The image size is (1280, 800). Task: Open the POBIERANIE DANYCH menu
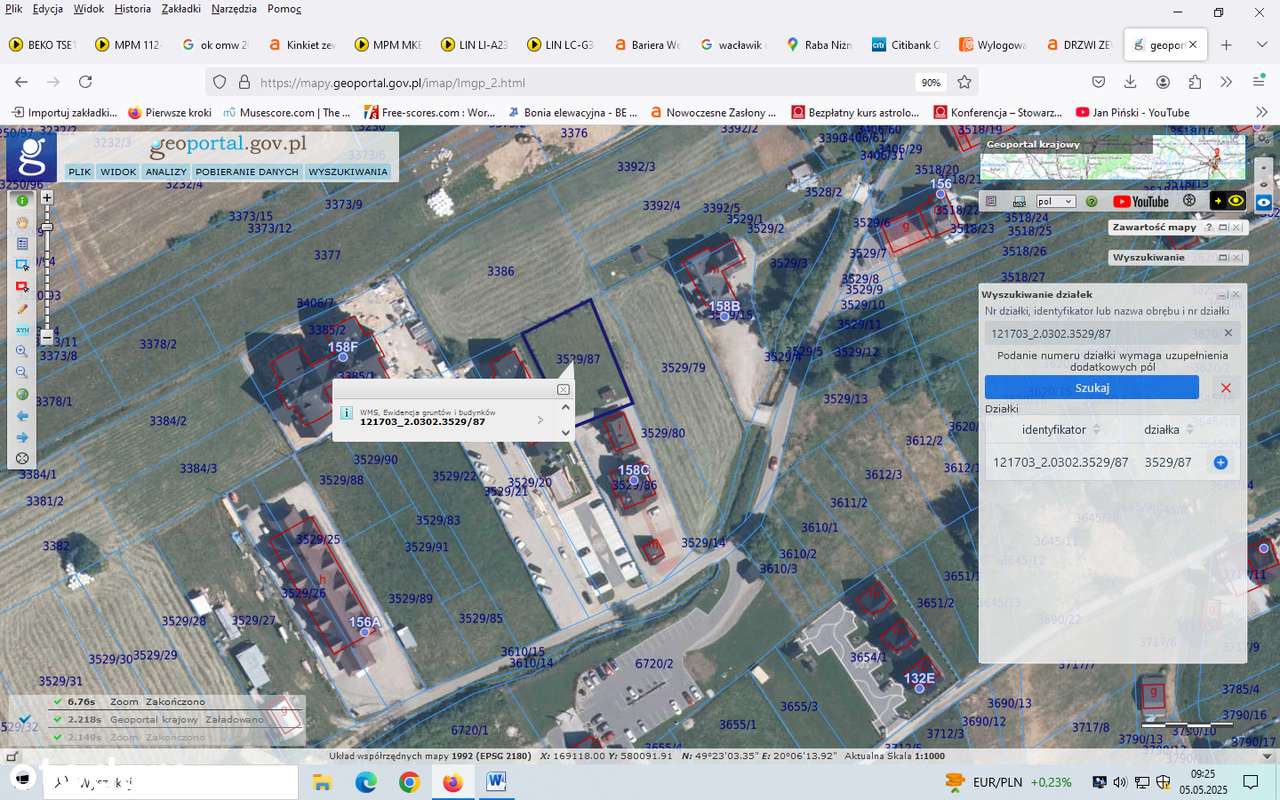(247, 172)
